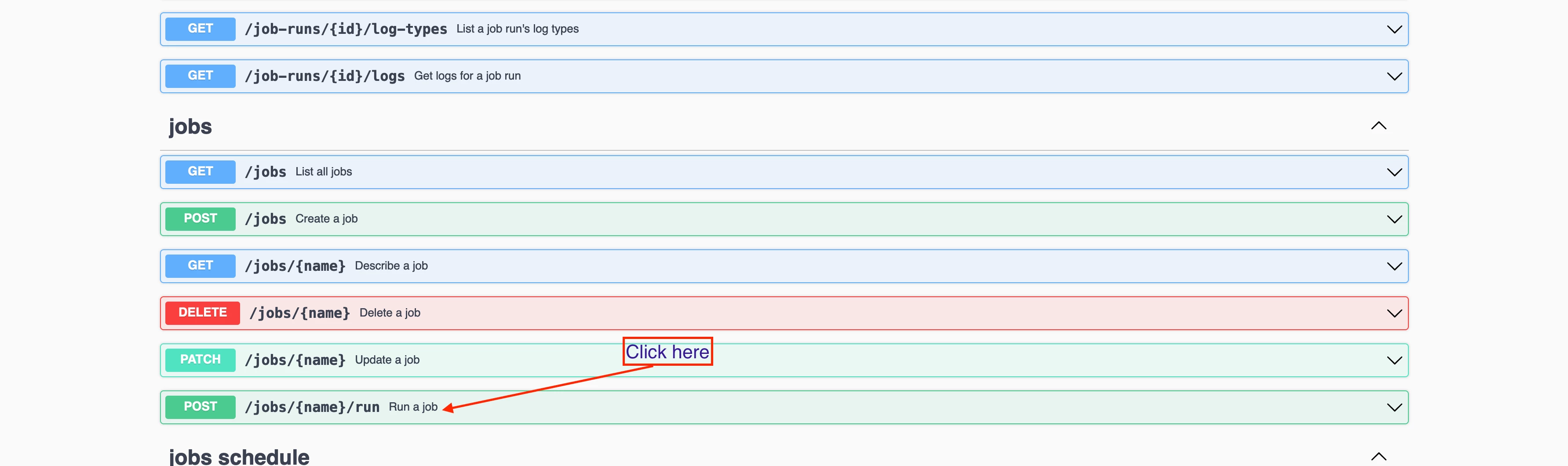Click the GET badge for List all jobs

pyautogui.click(x=200, y=171)
